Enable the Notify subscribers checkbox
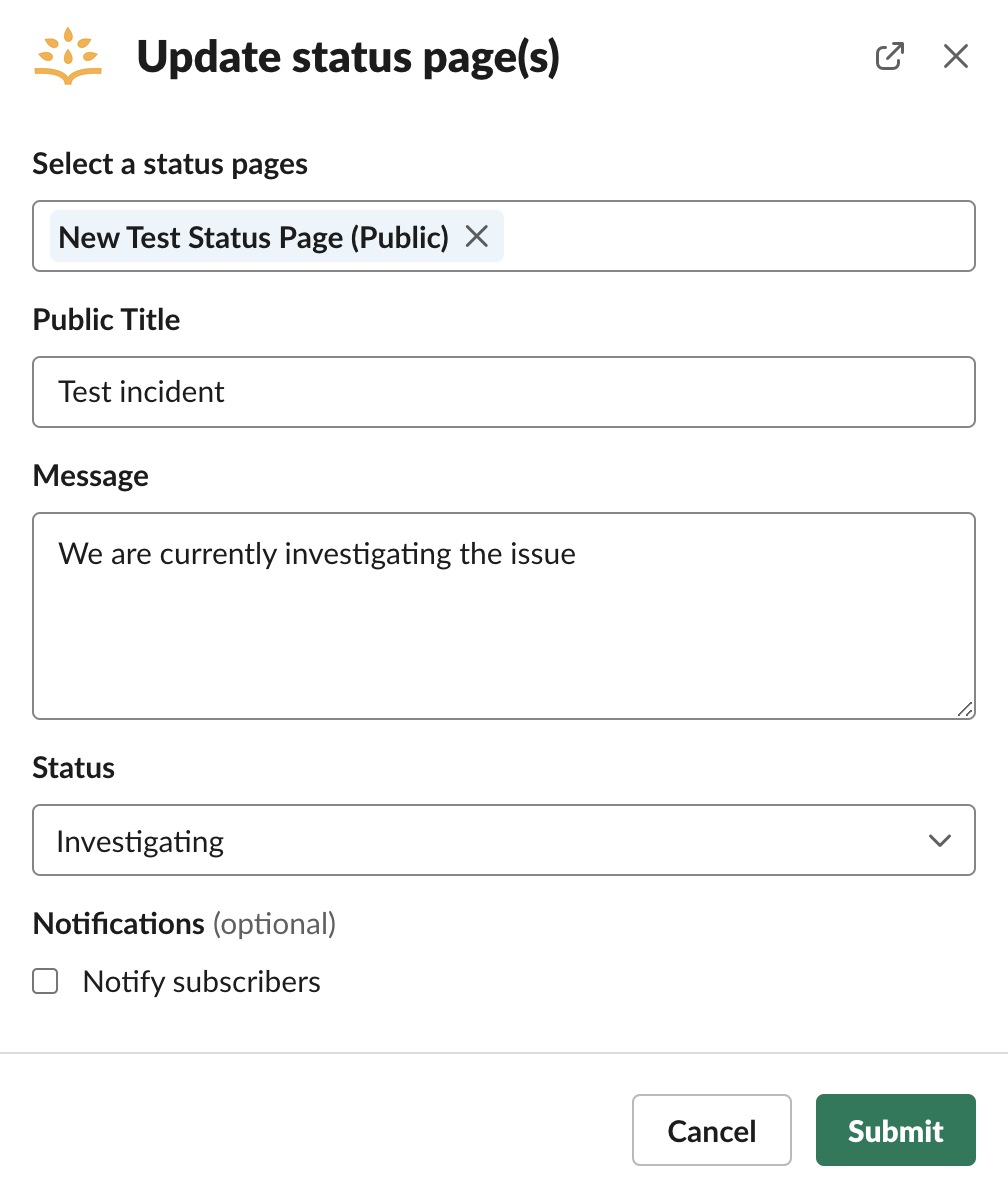This screenshot has height=1188, width=1008. click(x=45, y=981)
